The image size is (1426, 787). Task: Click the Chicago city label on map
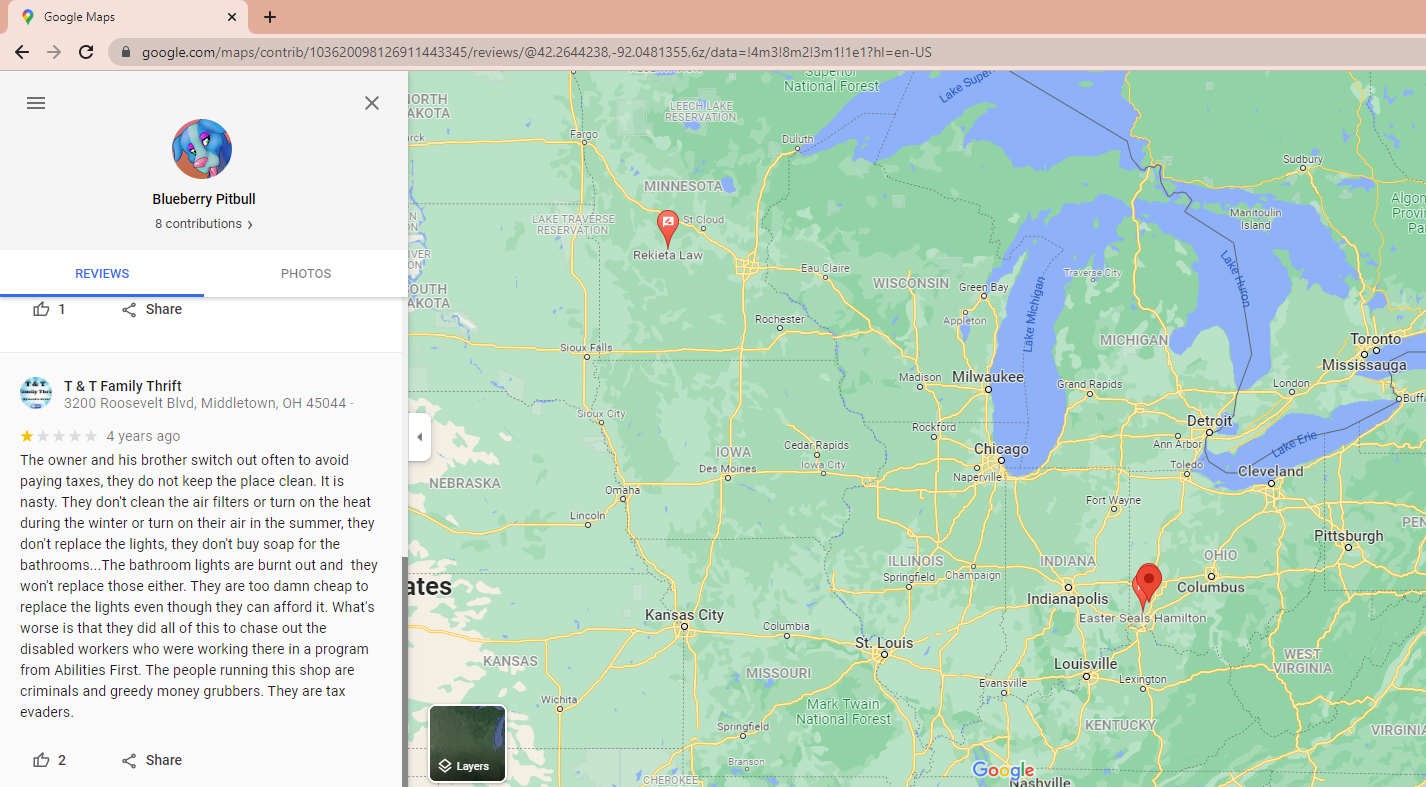coord(1001,449)
